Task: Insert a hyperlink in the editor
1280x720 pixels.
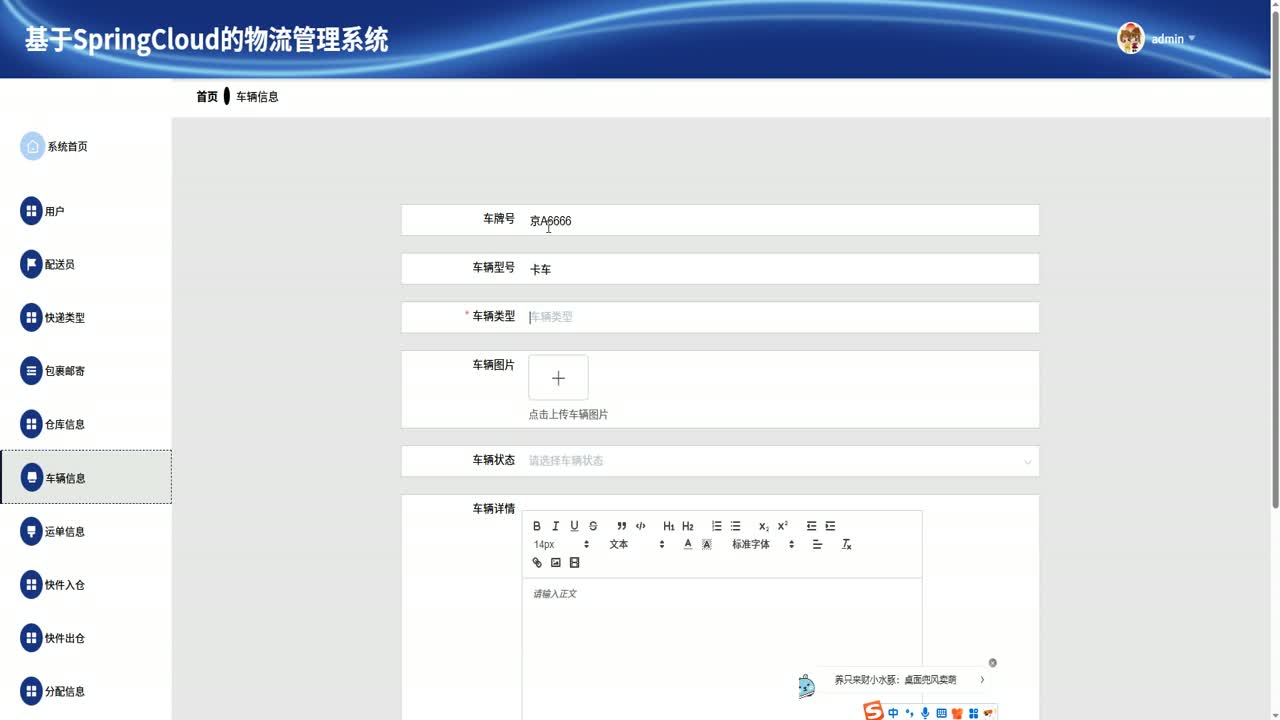Action: click(x=537, y=563)
